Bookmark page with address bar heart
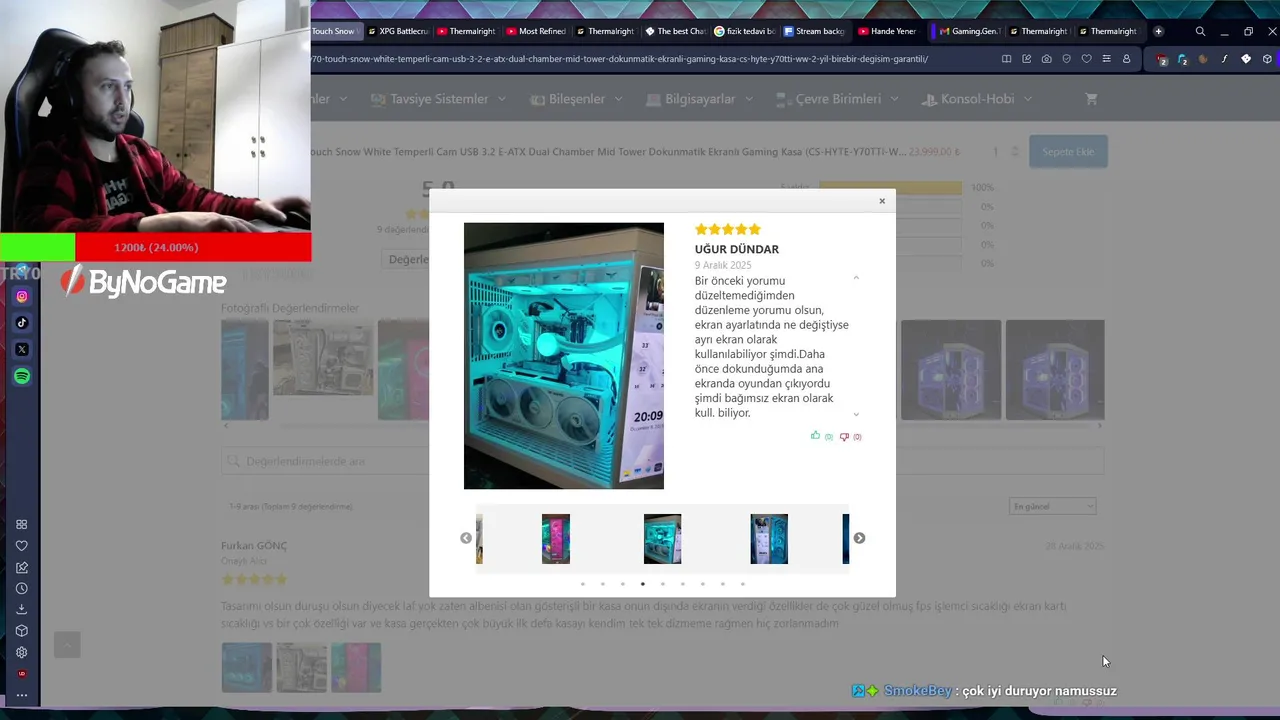1280x720 pixels. pyautogui.click(x=1086, y=59)
